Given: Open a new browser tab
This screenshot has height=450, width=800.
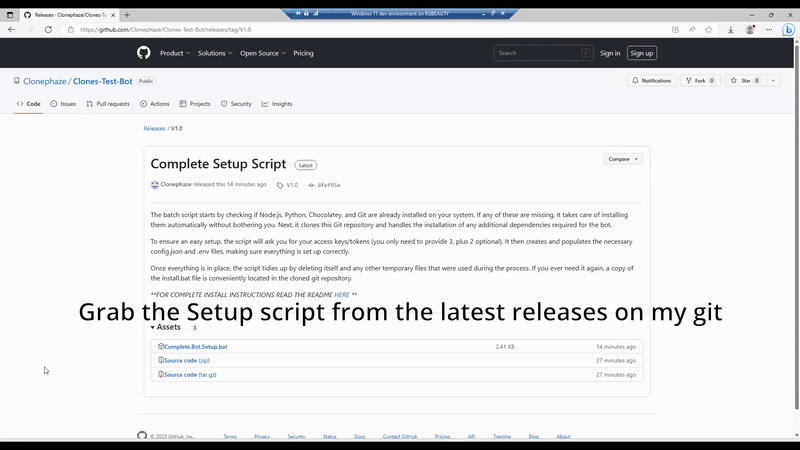Looking at the screenshot, I should (x=127, y=15).
